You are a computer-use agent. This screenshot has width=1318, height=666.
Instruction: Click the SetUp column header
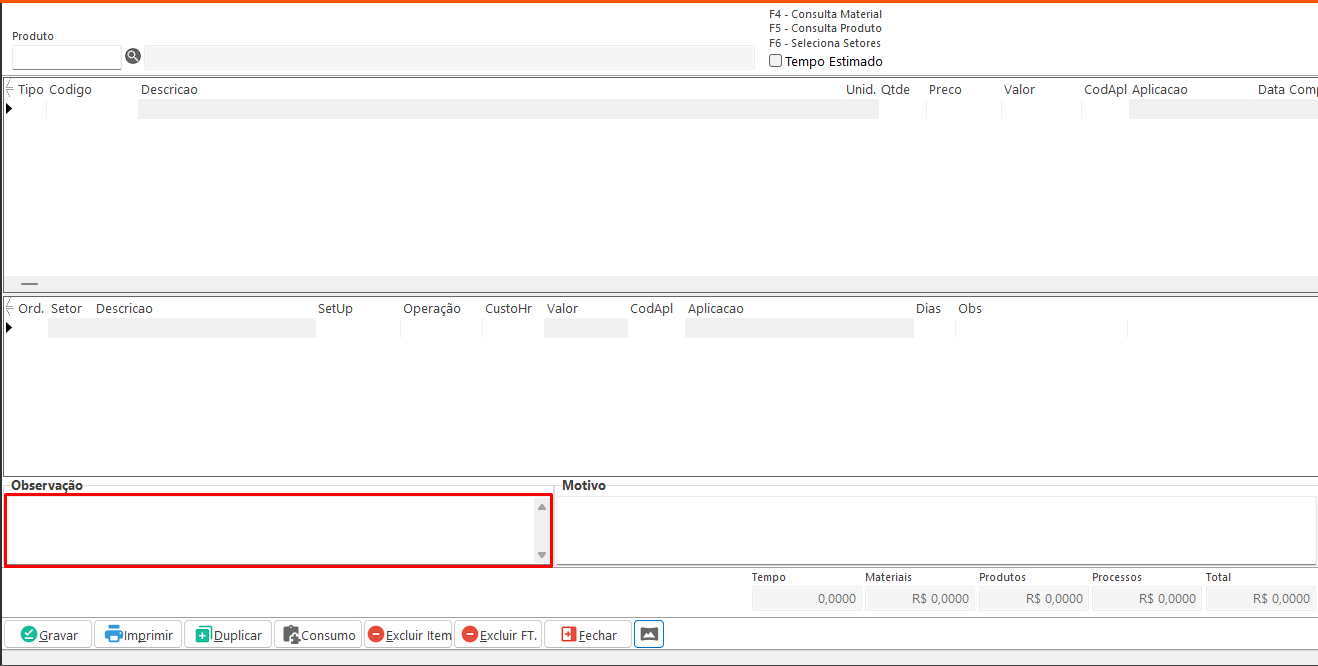[x=335, y=309]
